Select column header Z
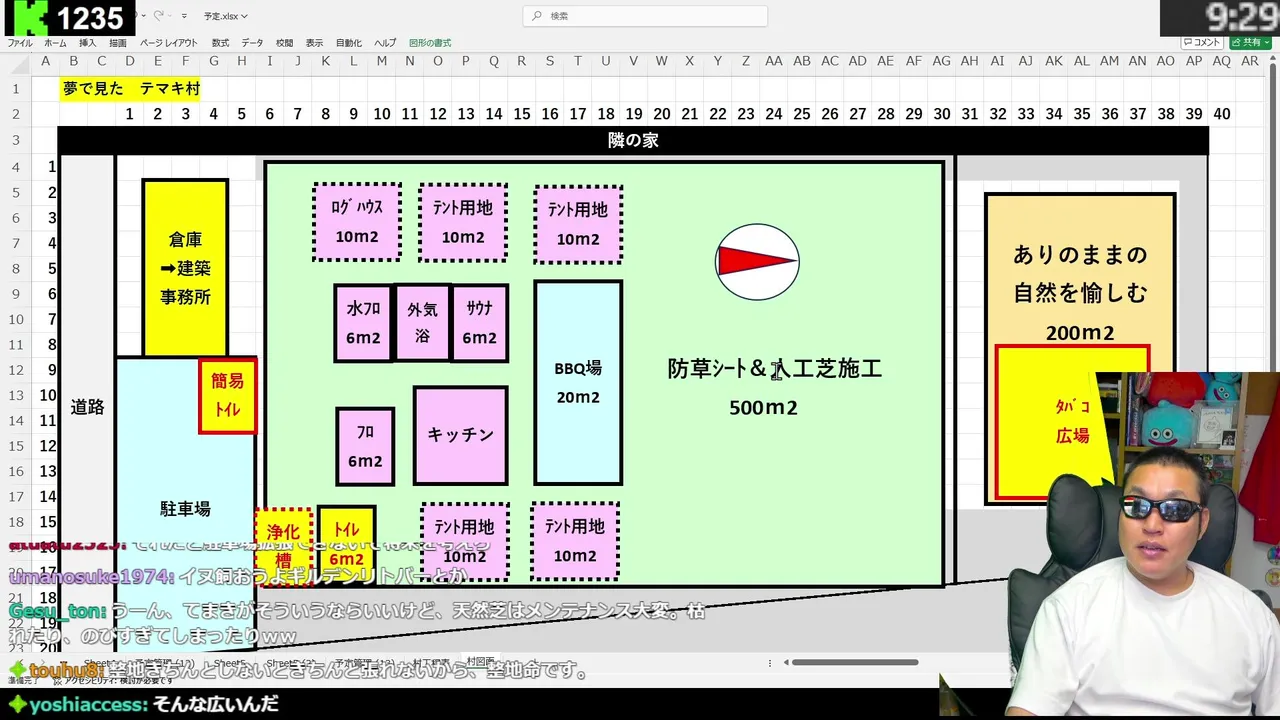Image resolution: width=1280 pixels, height=720 pixels. coord(745,61)
